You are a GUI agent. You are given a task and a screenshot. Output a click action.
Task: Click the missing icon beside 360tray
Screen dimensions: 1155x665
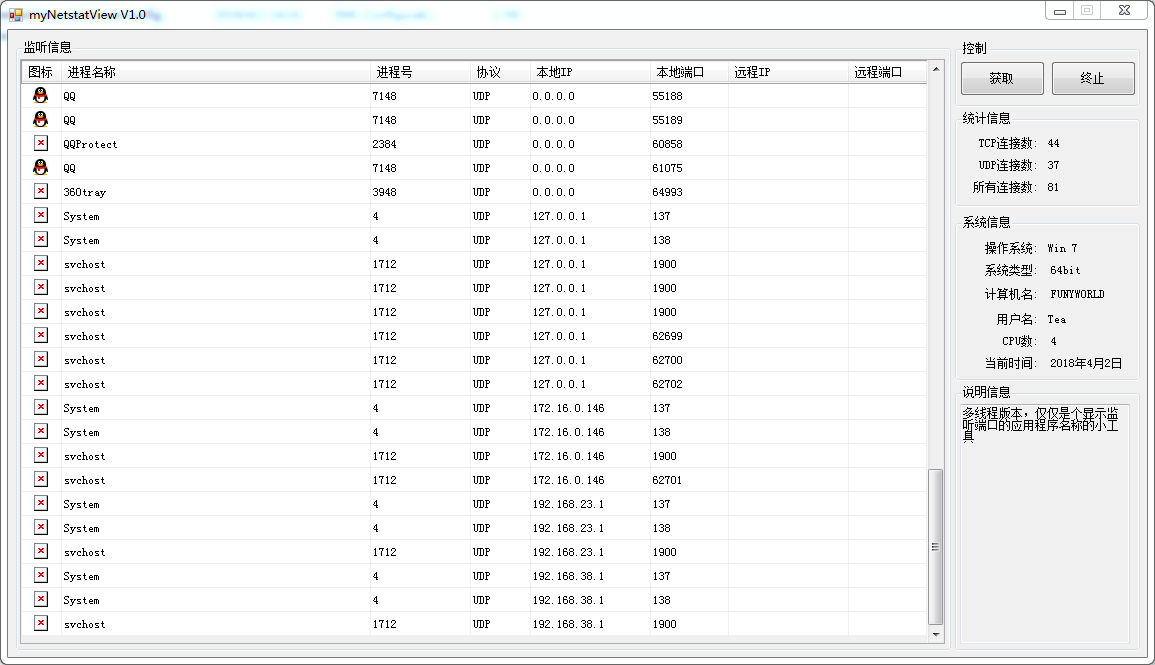41,191
